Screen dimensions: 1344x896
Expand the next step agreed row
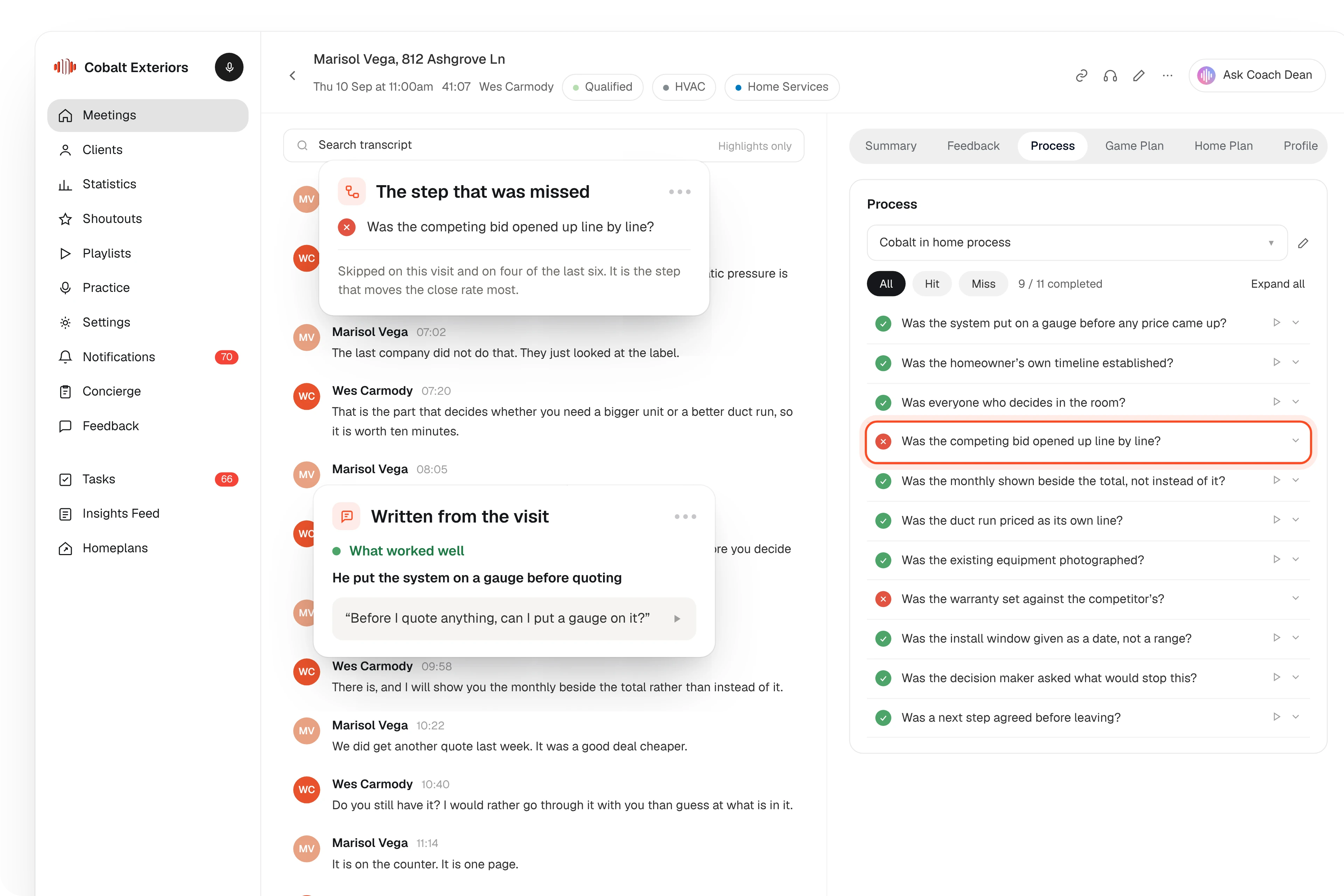[x=1295, y=716]
